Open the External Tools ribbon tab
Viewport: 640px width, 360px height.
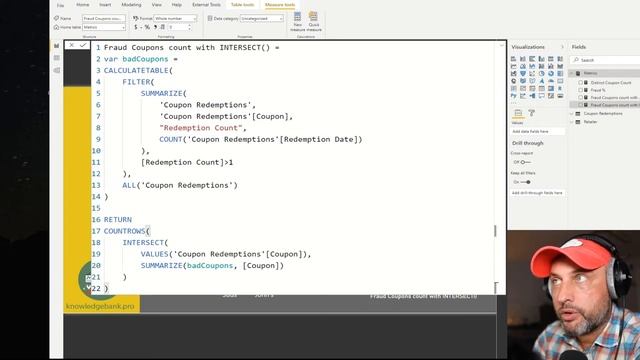click(x=206, y=5)
